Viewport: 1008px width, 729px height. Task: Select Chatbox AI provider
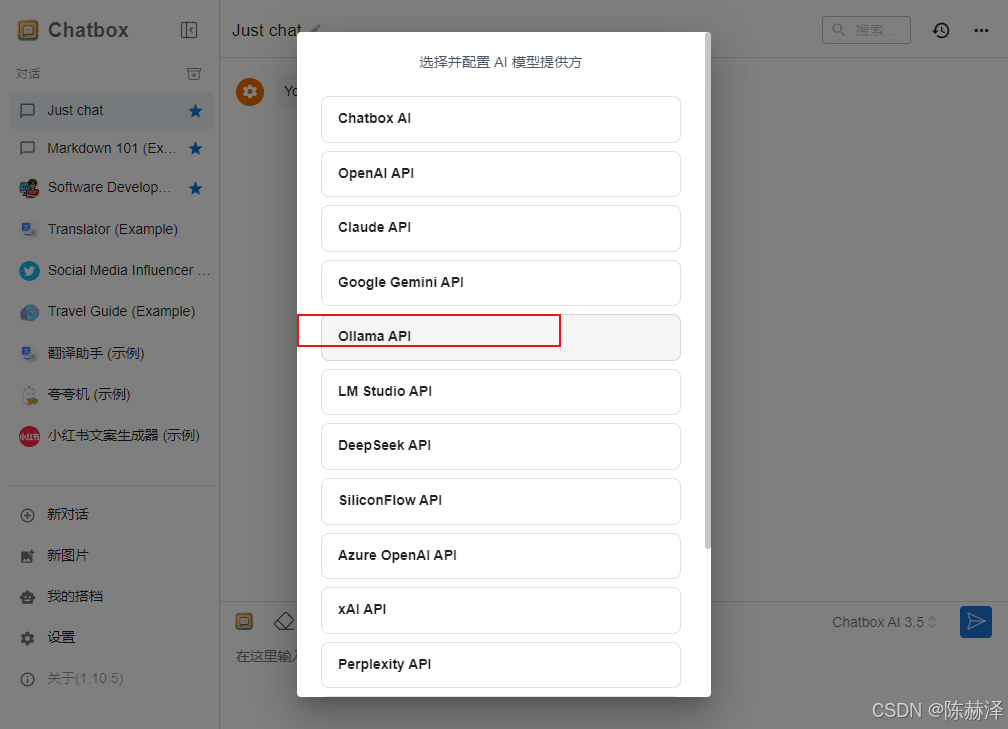(x=501, y=120)
